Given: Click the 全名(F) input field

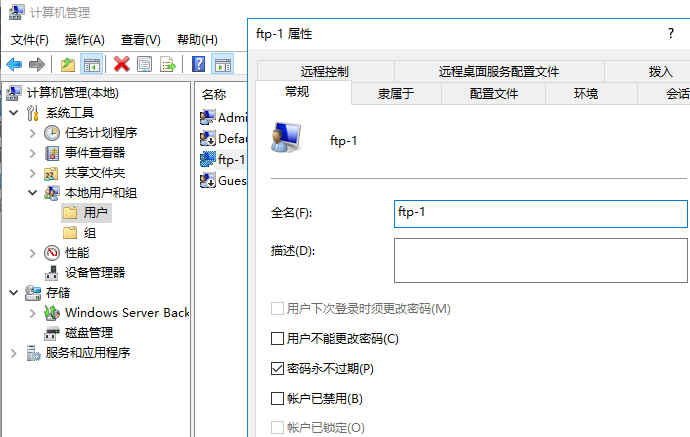Looking at the screenshot, I should click(x=541, y=214).
